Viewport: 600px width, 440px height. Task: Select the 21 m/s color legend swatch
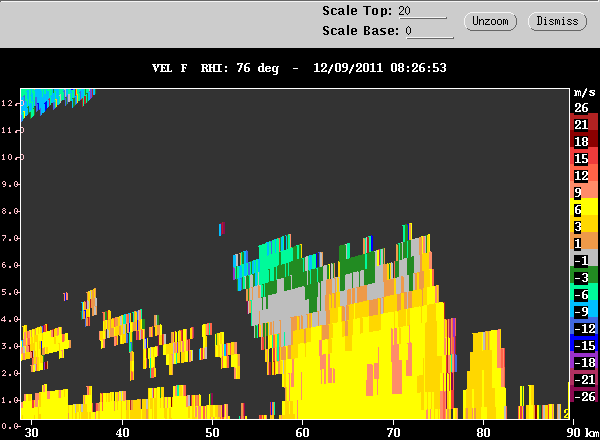[584, 122]
